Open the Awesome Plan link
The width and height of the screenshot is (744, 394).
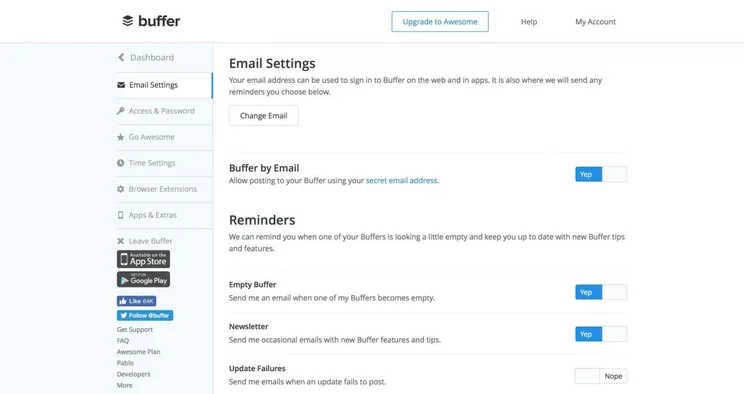(139, 352)
